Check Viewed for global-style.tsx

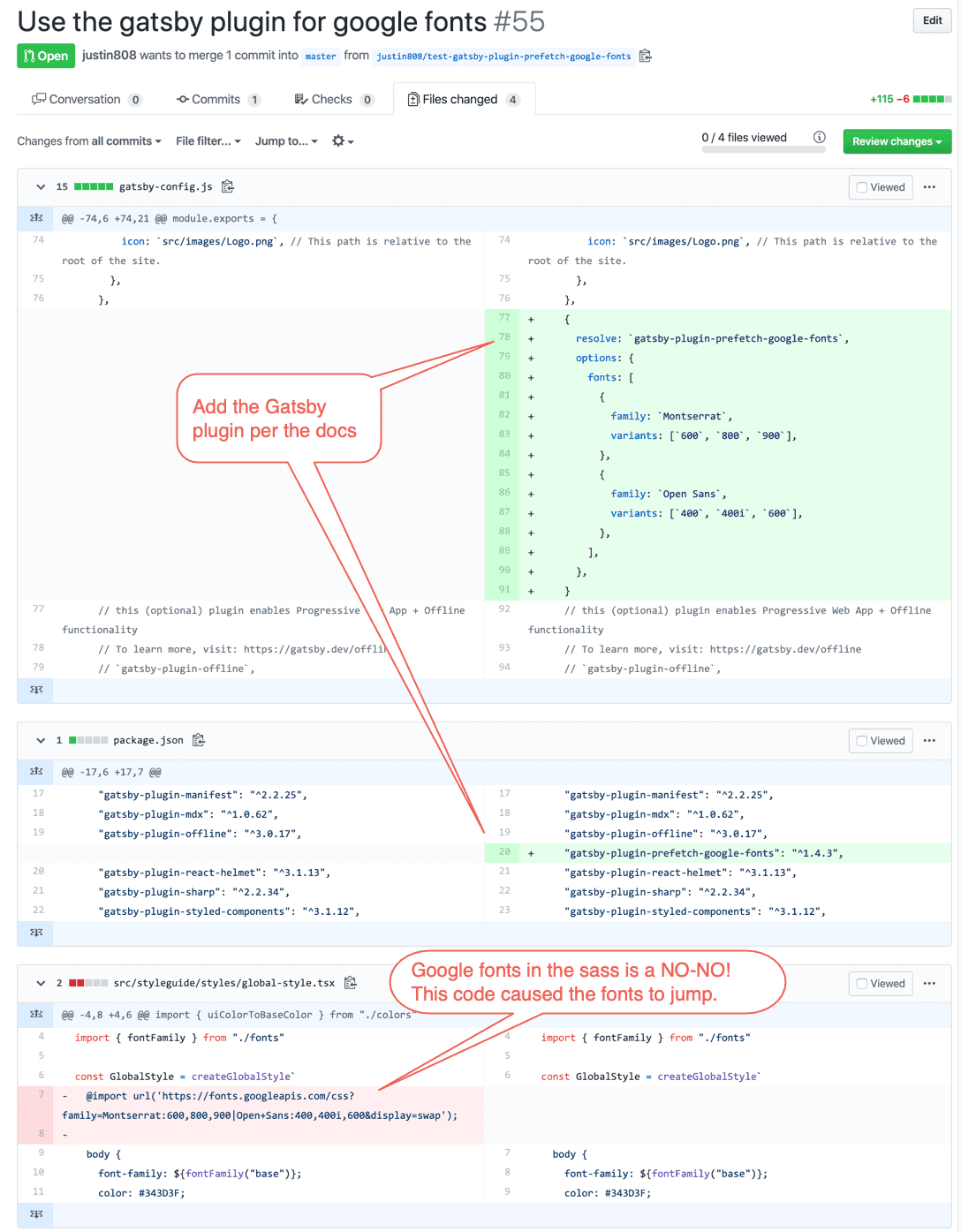(x=862, y=984)
